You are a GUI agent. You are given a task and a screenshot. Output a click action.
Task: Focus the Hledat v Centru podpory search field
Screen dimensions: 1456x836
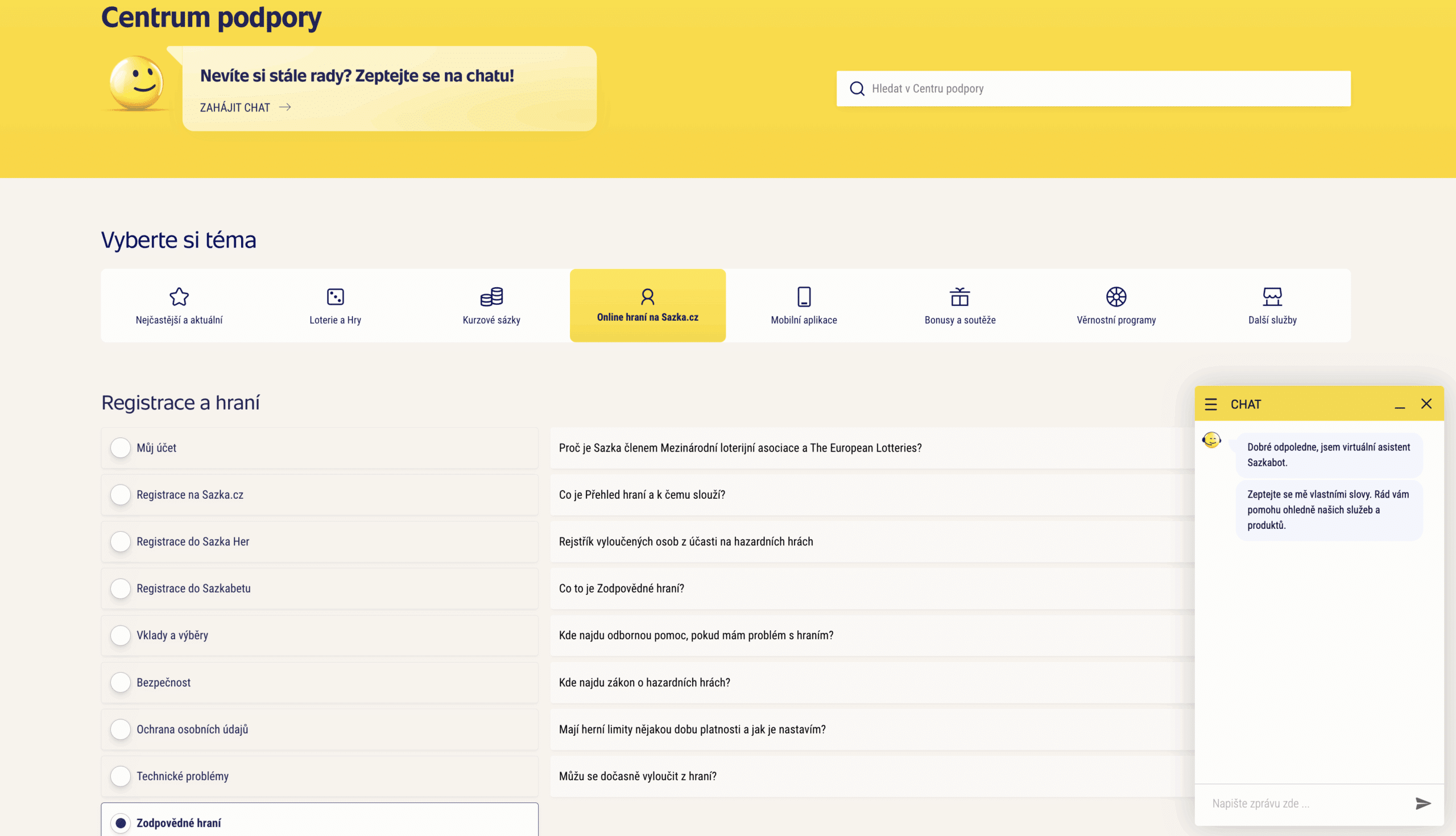[x=1093, y=88]
